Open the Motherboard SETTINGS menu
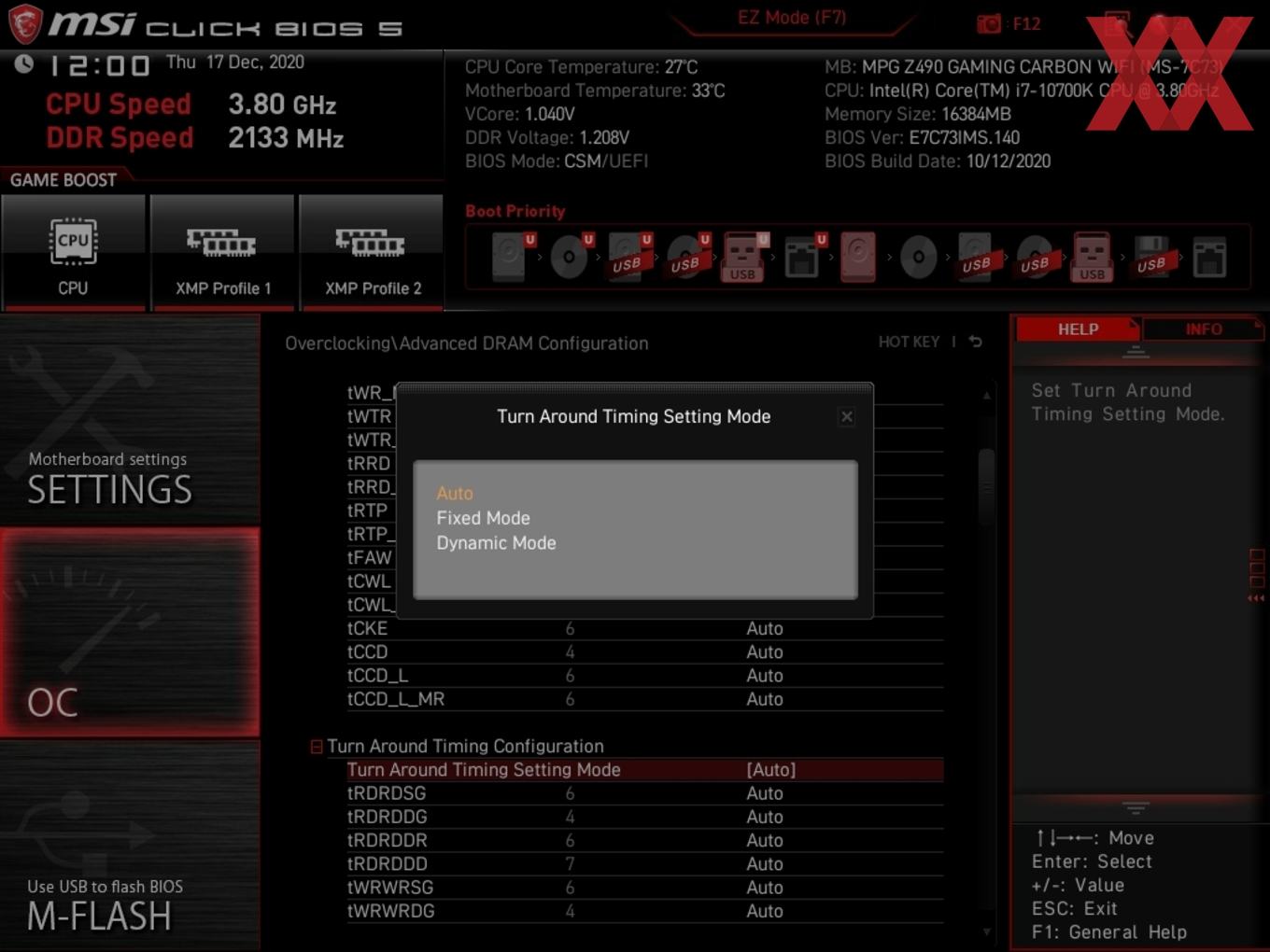Viewport: 1270px width, 952px height. (130, 419)
